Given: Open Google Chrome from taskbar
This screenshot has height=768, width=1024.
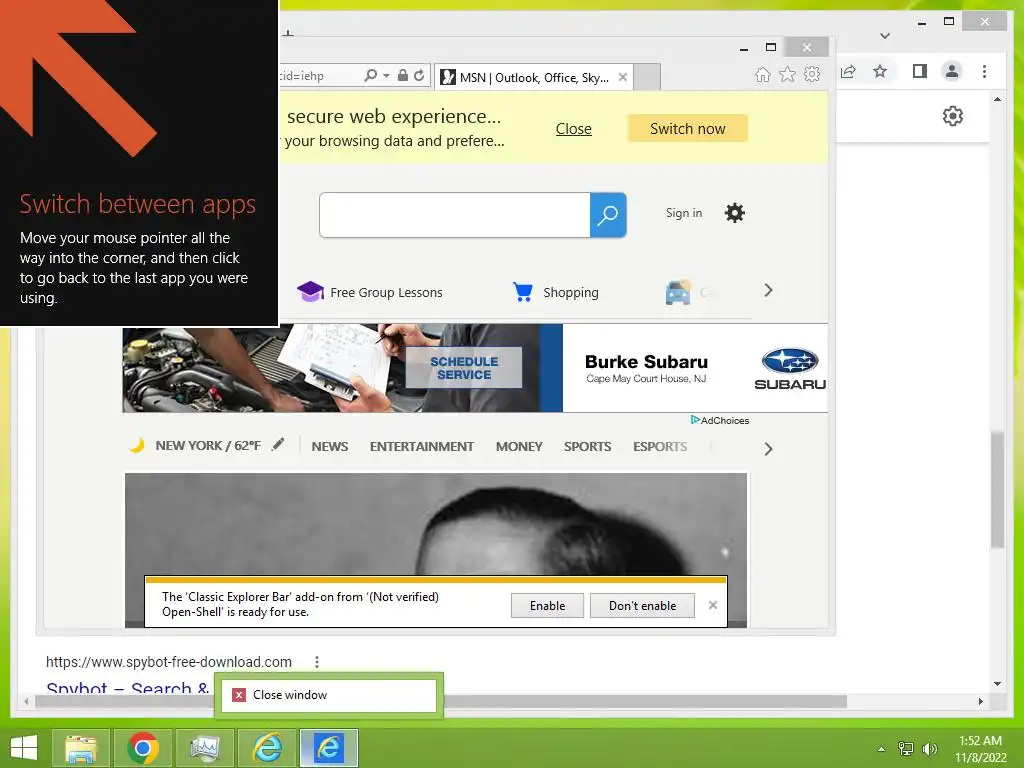Looking at the screenshot, I should pyautogui.click(x=143, y=748).
